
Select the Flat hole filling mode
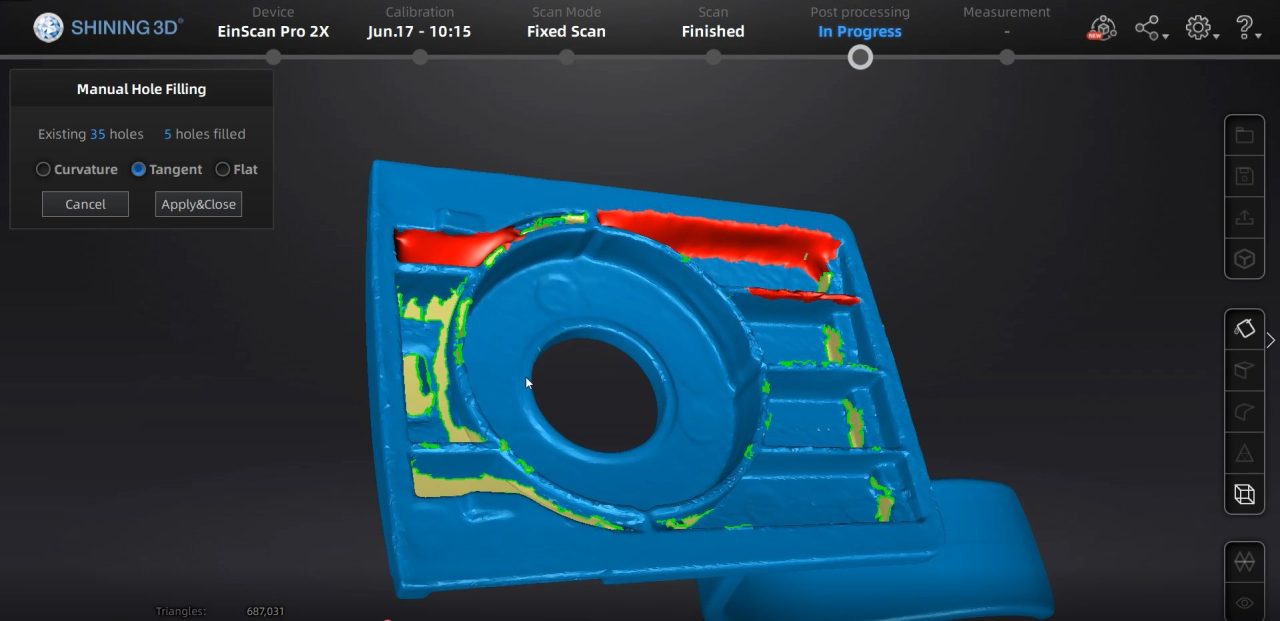coord(222,169)
